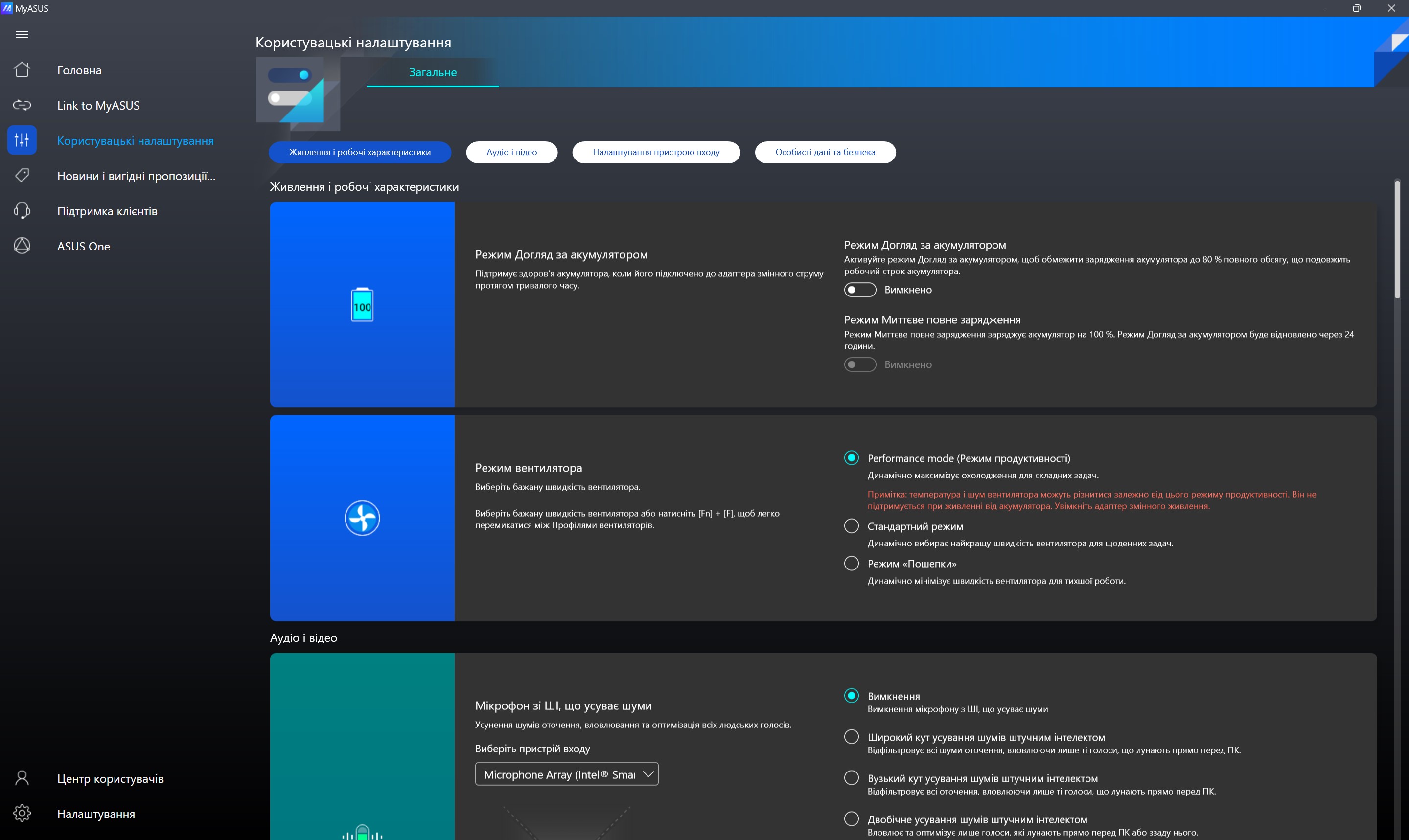
Task: Toggle Режим Догляд за акумулятором switch
Action: [859, 290]
